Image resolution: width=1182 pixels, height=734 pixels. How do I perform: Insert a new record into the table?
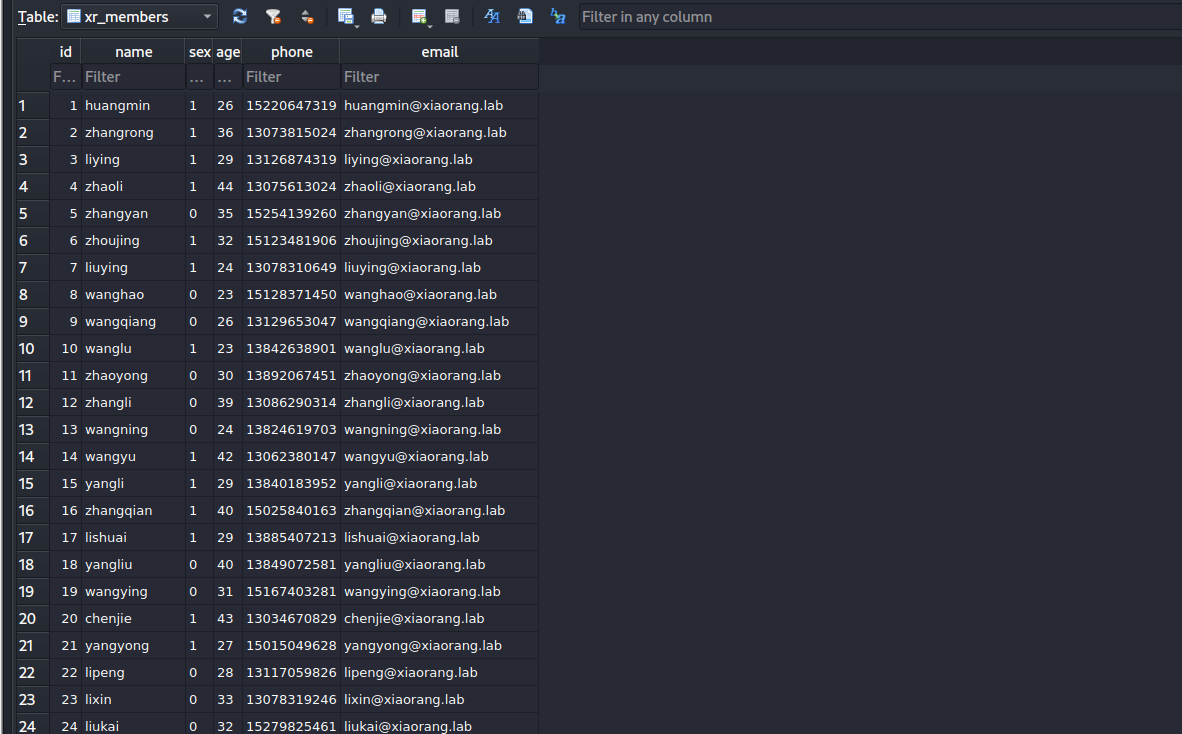pyautogui.click(x=419, y=16)
